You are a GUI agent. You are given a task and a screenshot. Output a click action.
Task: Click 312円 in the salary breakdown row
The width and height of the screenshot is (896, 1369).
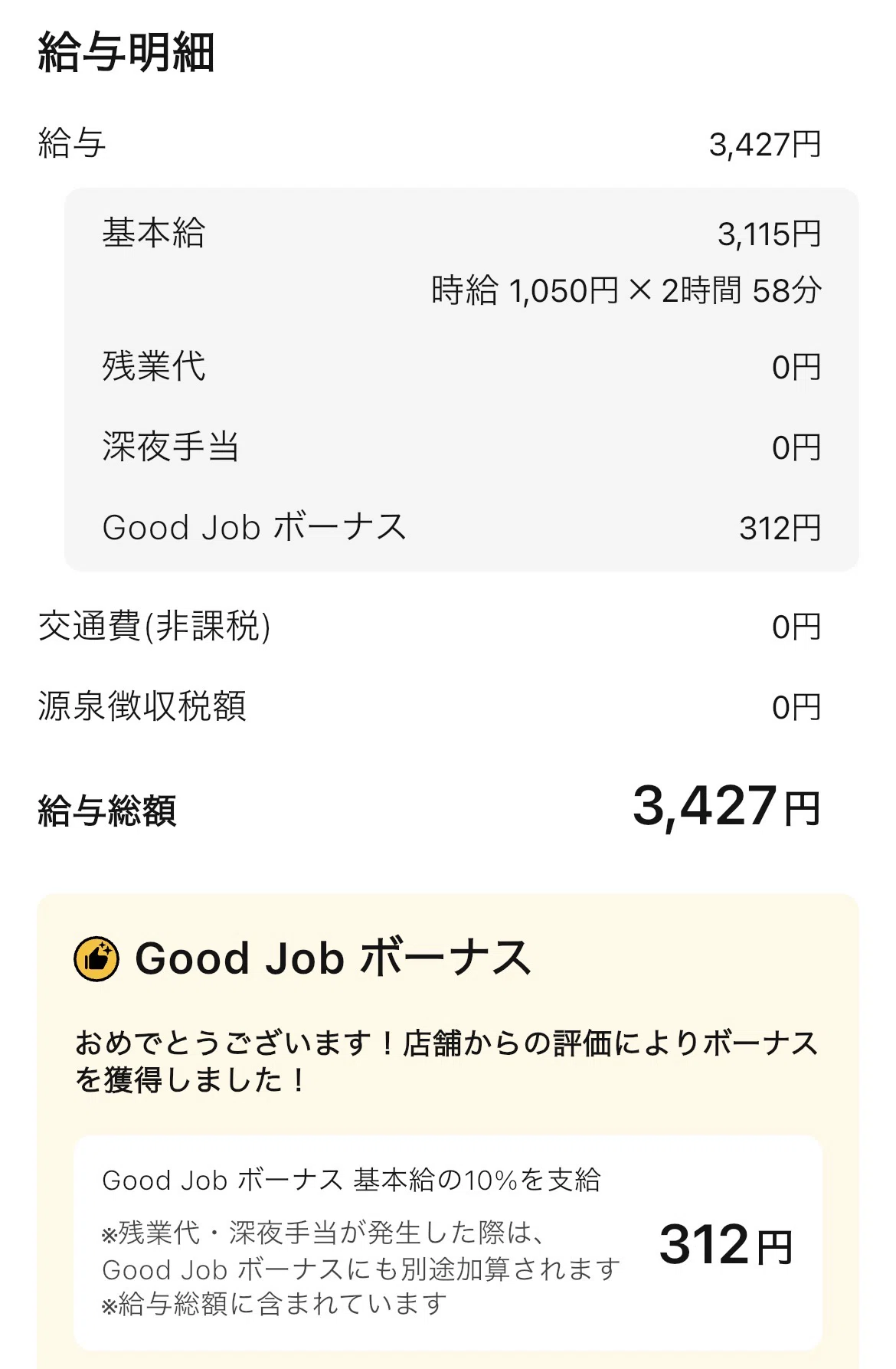coord(780,529)
